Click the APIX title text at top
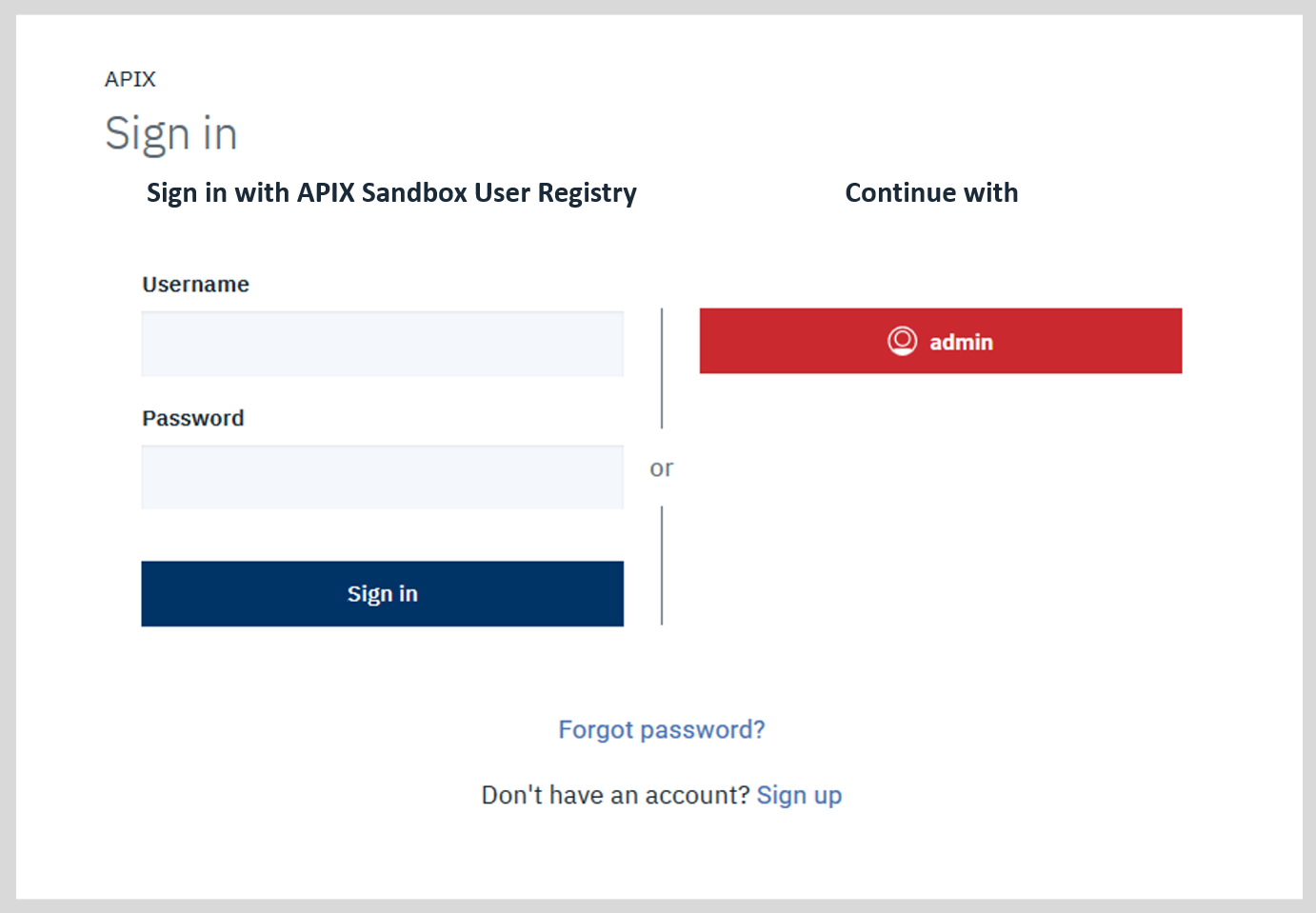The width and height of the screenshot is (1316, 913). click(x=130, y=79)
